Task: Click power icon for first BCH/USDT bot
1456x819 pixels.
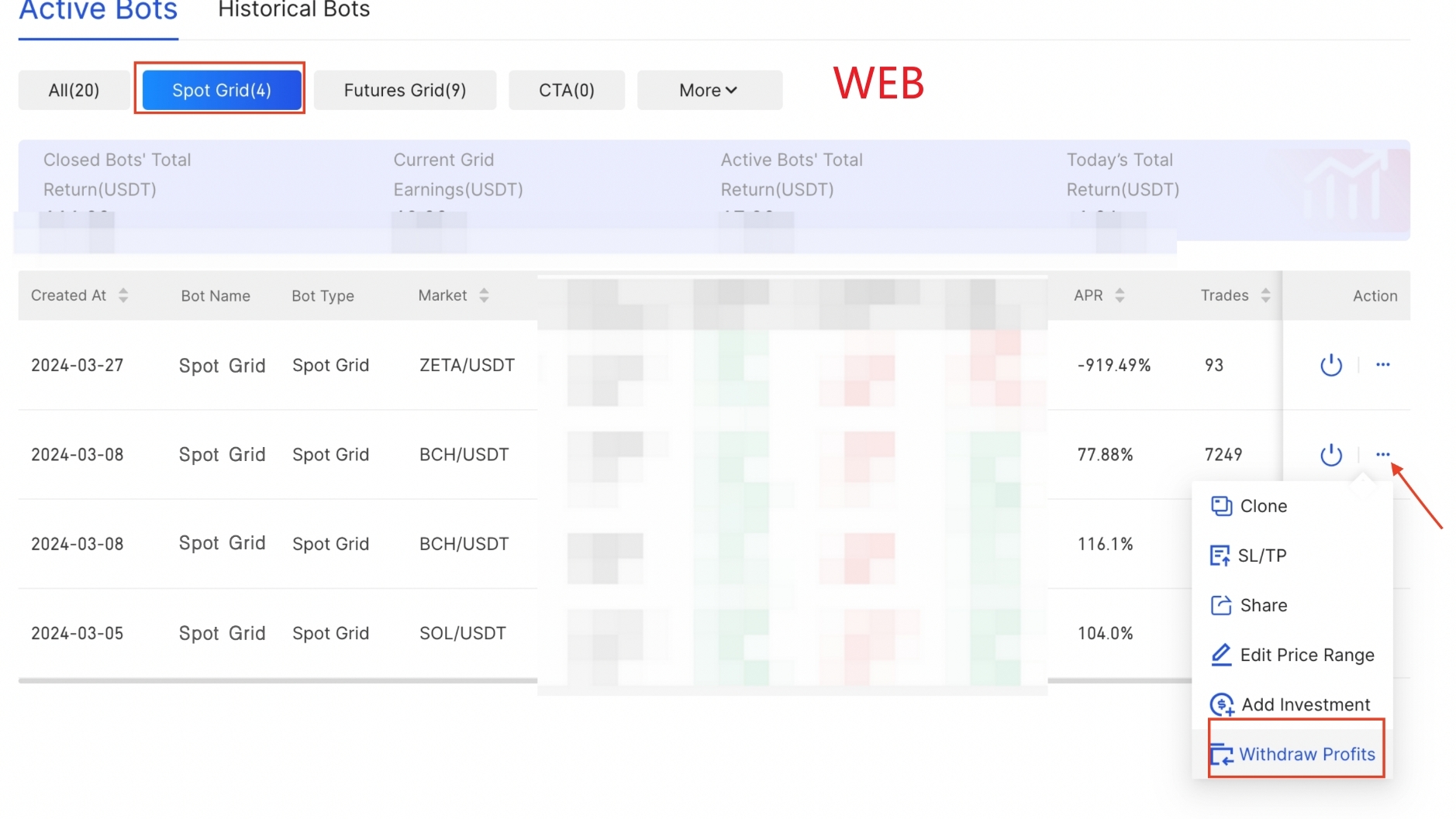Action: click(x=1330, y=455)
